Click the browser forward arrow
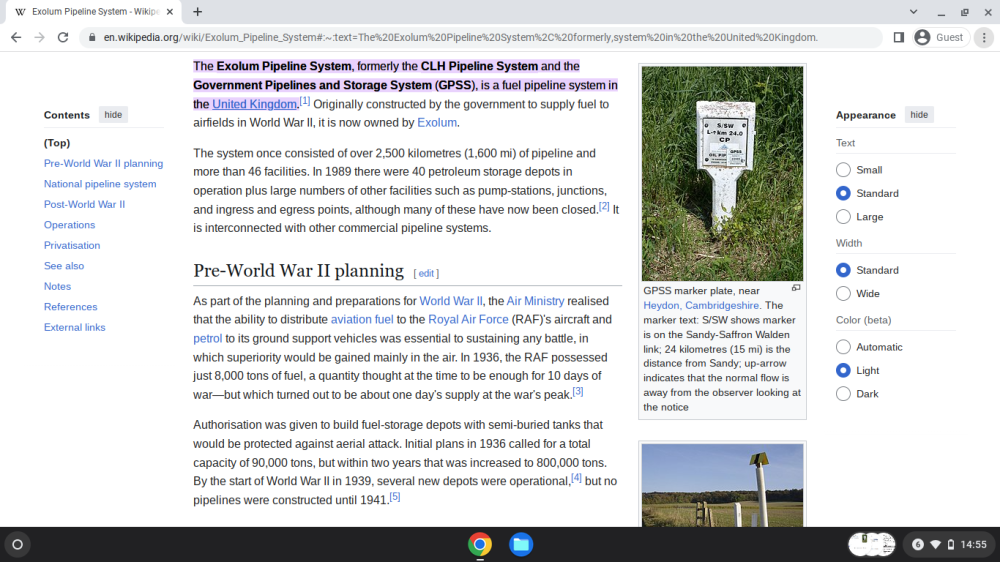This screenshot has height=562, width=1000. tap(40, 38)
